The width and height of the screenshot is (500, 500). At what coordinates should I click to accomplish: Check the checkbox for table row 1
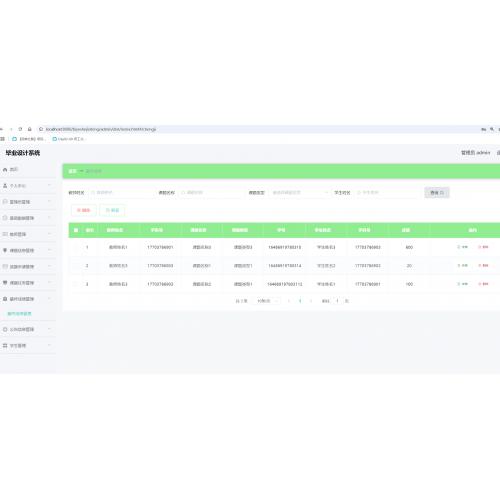tap(76, 247)
